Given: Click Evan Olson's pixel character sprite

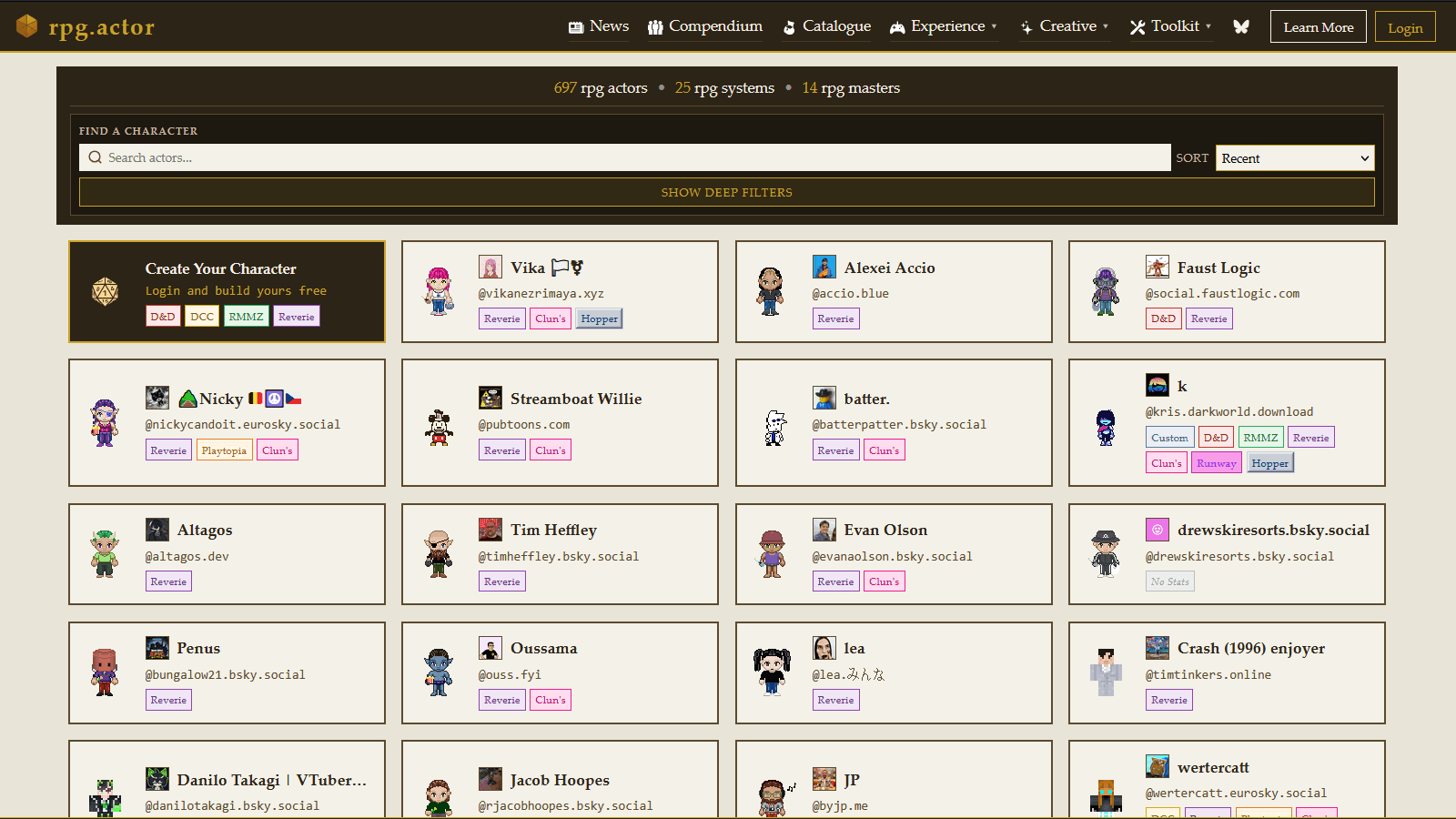Looking at the screenshot, I should pyautogui.click(x=772, y=553).
